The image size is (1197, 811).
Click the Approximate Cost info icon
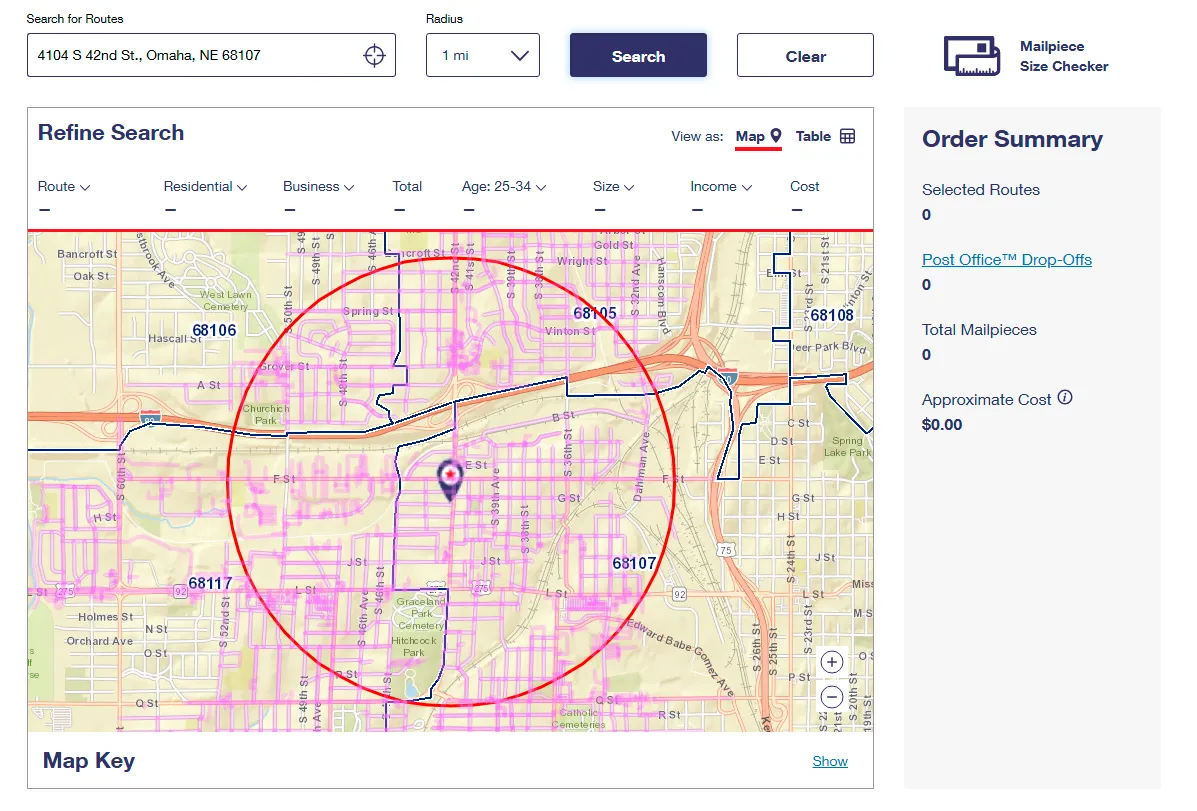pos(1065,398)
